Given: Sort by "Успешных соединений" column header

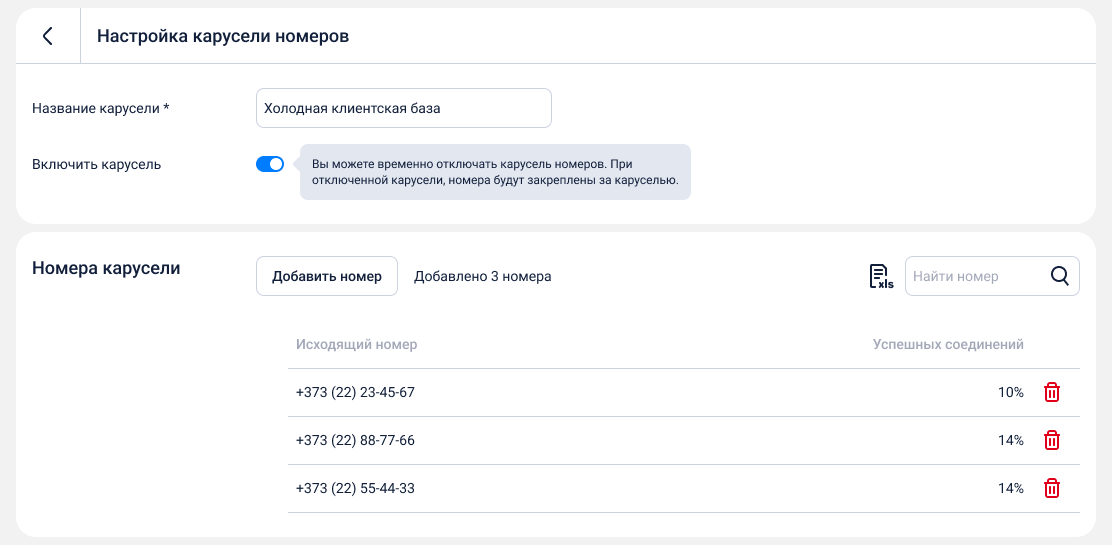Looking at the screenshot, I should pyautogui.click(x=947, y=345).
